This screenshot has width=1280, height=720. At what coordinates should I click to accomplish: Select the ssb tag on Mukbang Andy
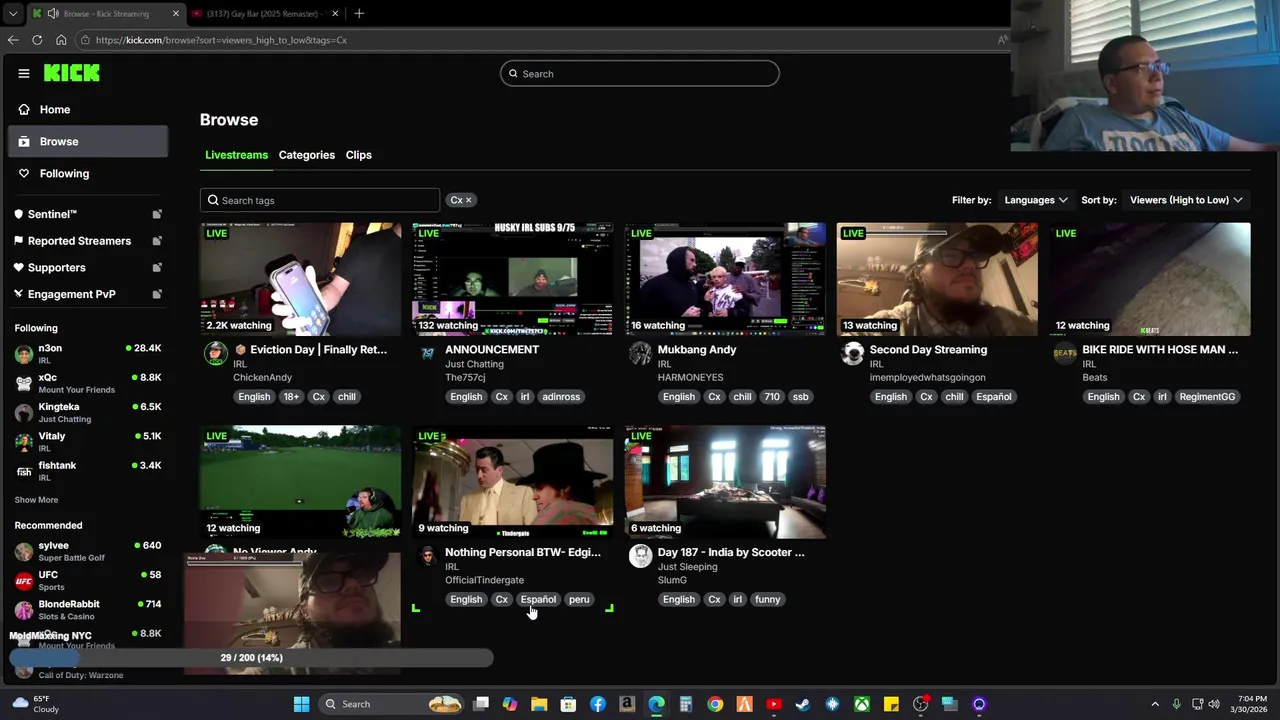[x=801, y=397]
